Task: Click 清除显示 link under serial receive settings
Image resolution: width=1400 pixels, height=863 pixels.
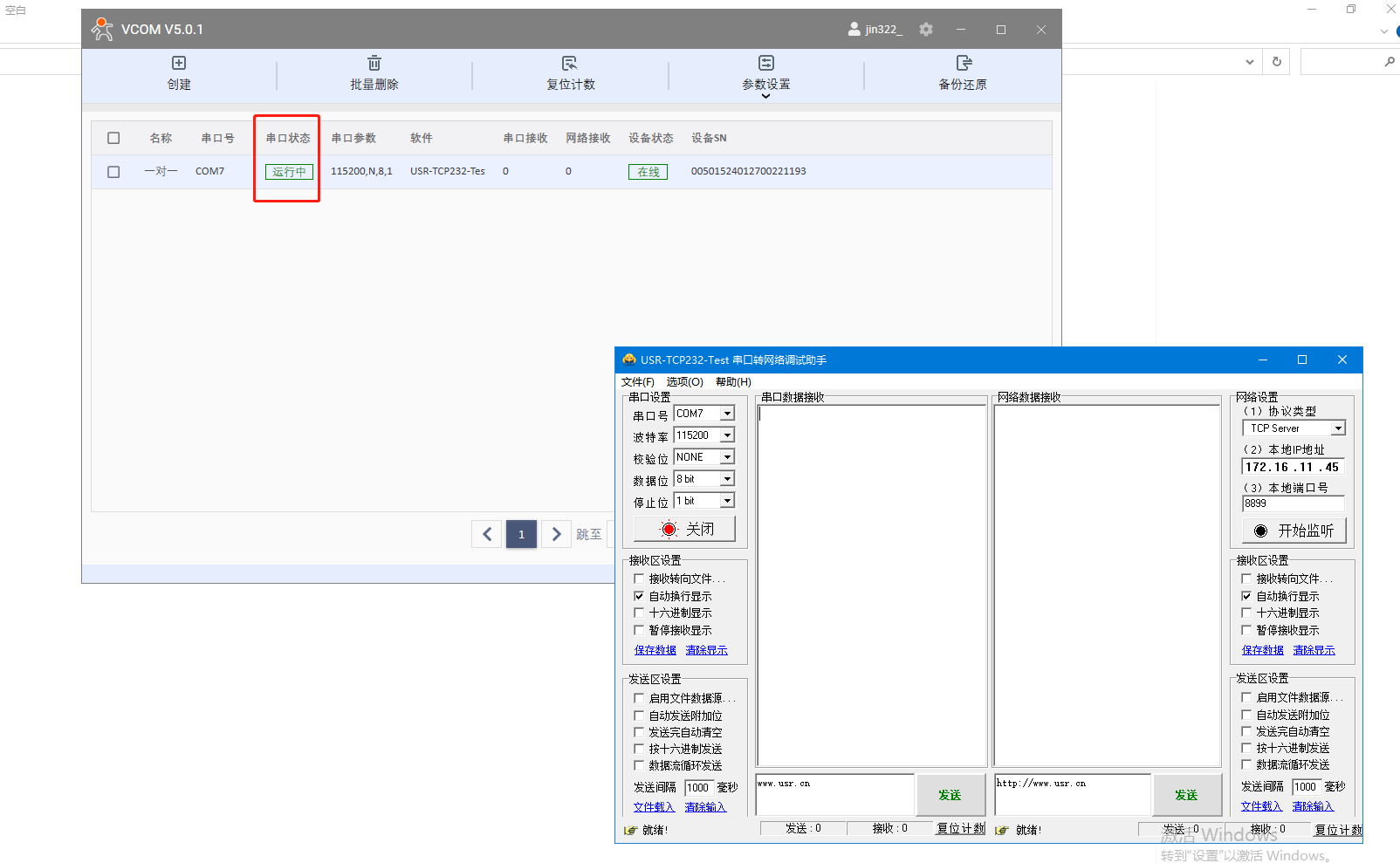Action: pos(706,650)
